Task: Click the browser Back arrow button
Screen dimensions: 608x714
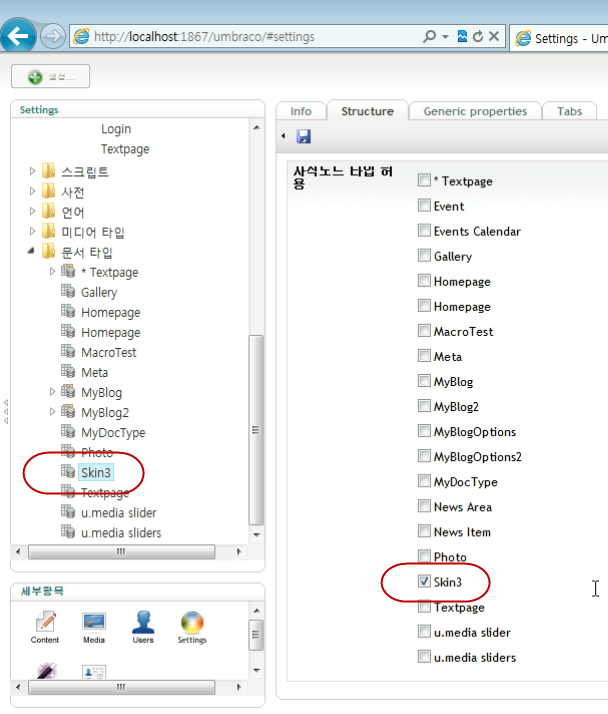Action: coord(18,36)
